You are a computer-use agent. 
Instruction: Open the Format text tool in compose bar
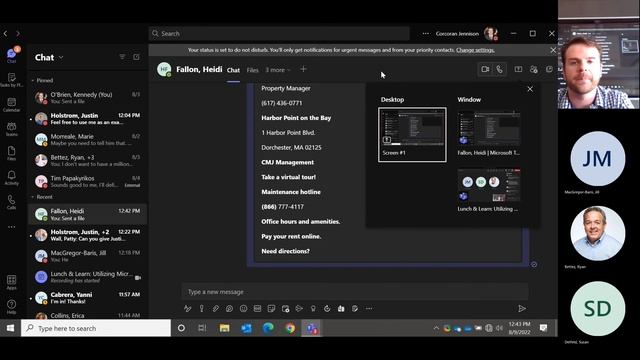(187, 309)
